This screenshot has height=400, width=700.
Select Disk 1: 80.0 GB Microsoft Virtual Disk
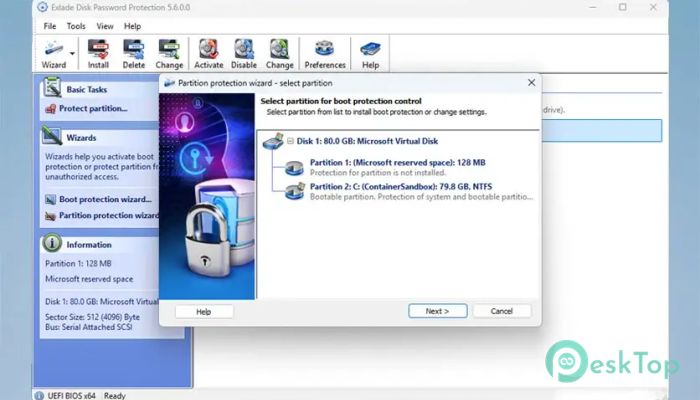pos(367,141)
